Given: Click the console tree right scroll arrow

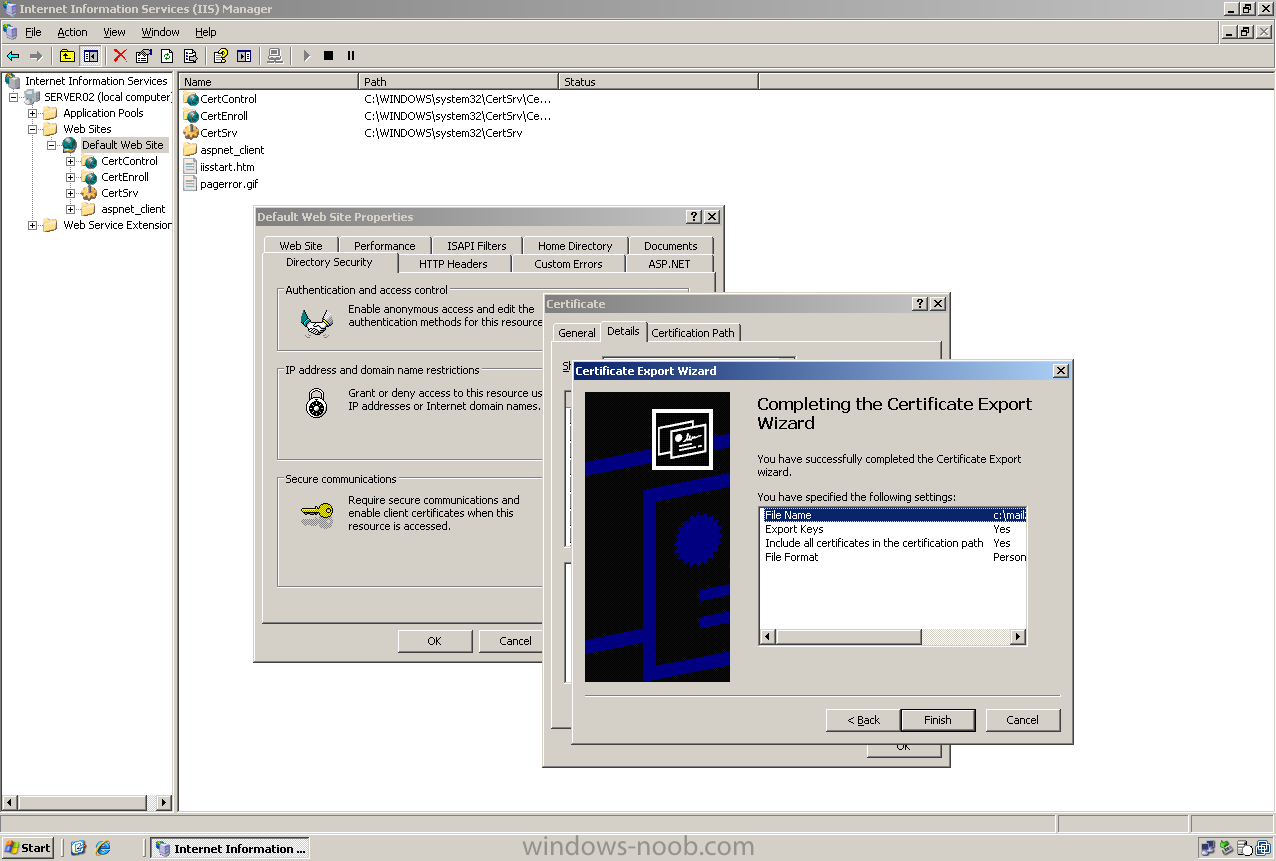Looking at the screenshot, I should (x=164, y=802).
